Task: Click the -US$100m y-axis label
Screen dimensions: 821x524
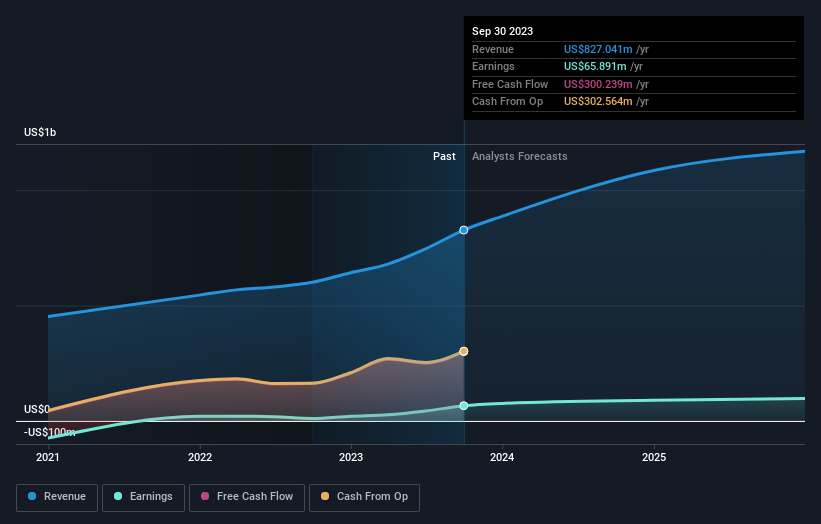Action: 50,432
